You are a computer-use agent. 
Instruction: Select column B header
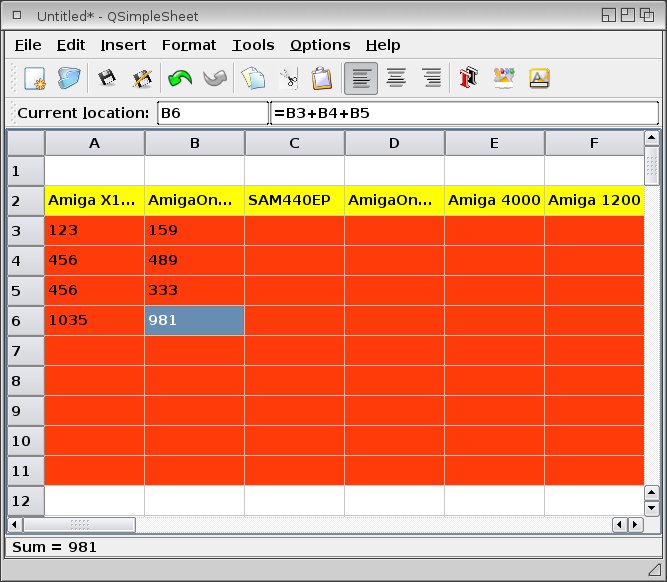tap(194, 143)
